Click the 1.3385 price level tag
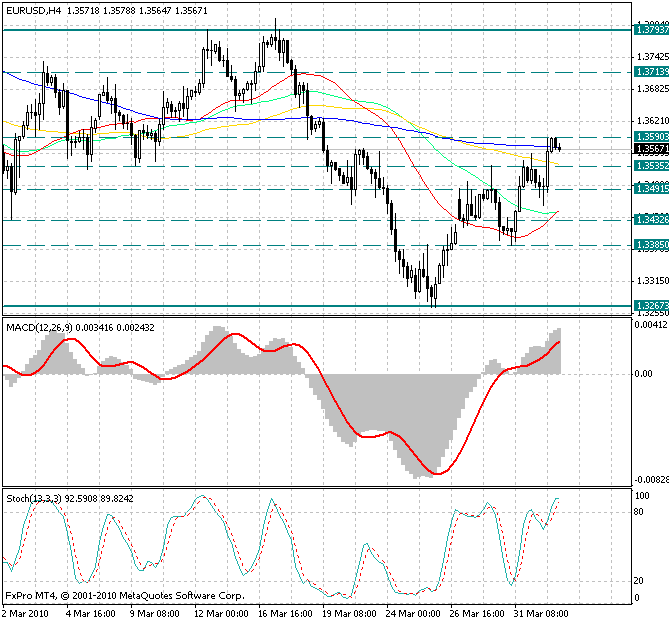The height and width of the screenshot is (621, 669). point(651,244)
